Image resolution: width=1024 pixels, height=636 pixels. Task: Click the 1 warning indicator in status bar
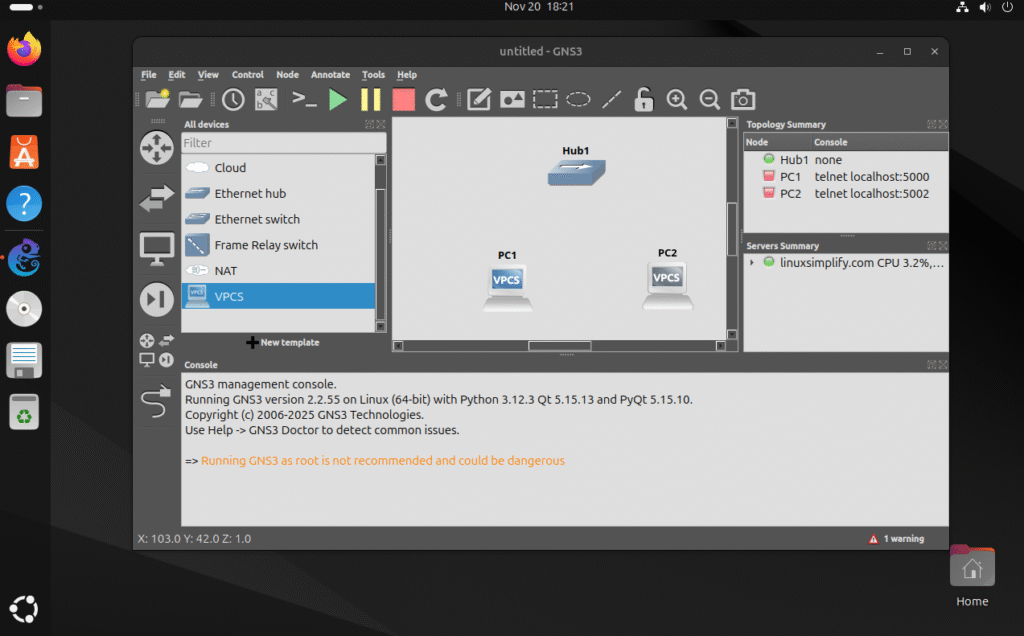click(x=895, y=538)
